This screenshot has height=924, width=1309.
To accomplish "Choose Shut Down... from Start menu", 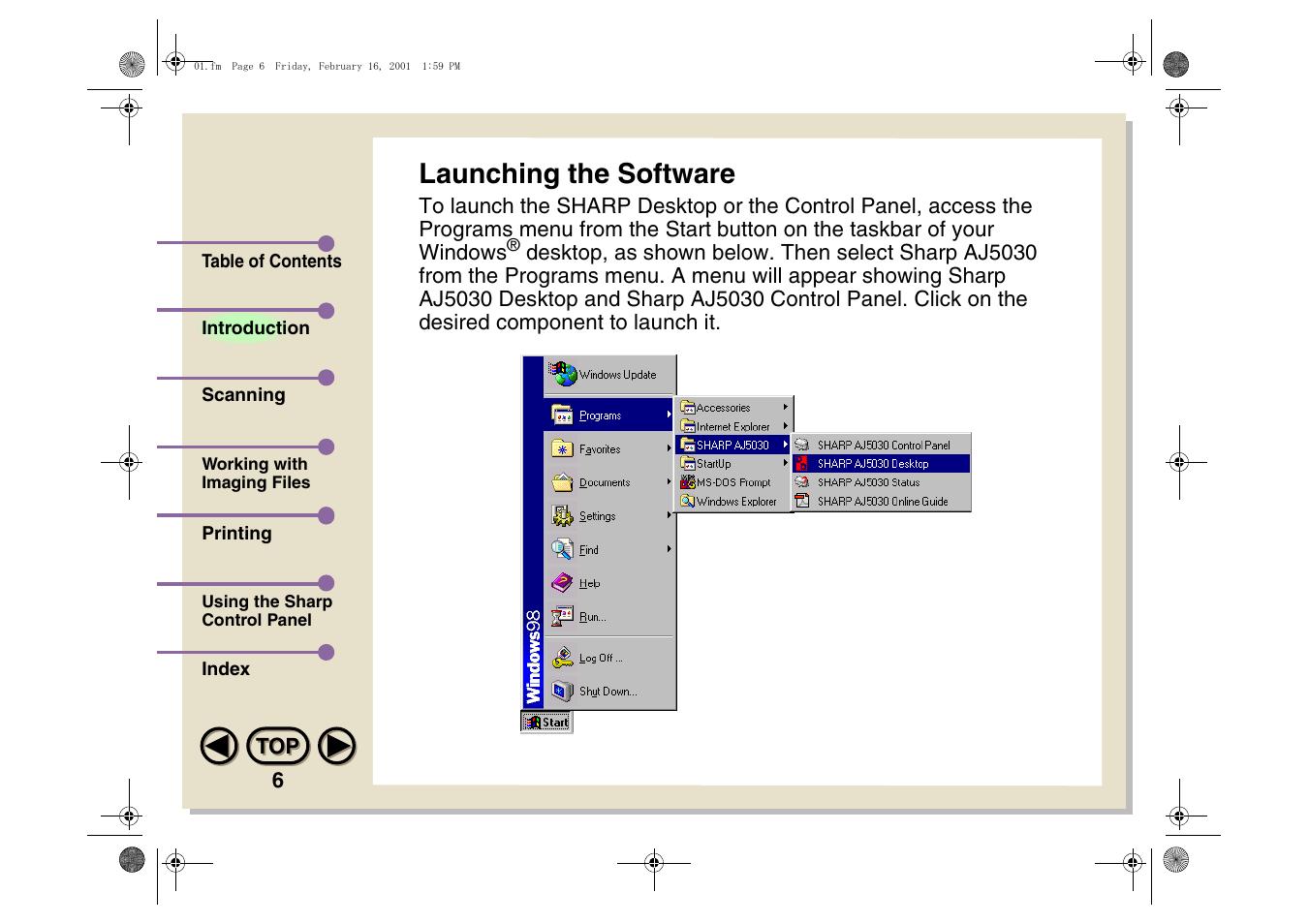I will click(609, 692).
